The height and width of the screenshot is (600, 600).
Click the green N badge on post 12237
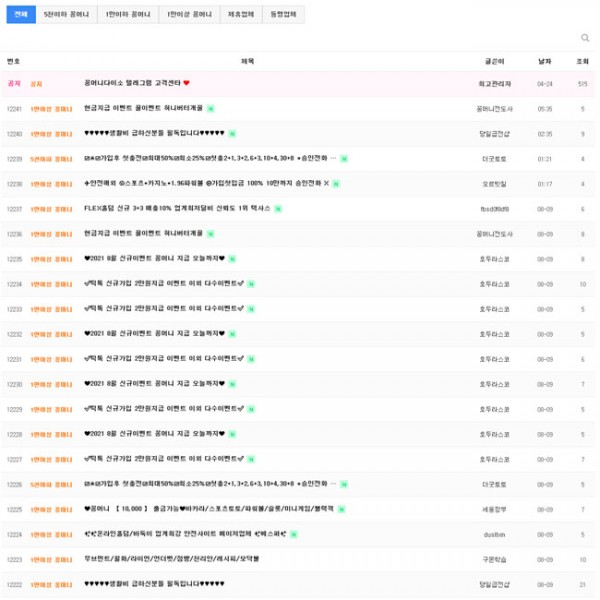[x=278, y=209]
